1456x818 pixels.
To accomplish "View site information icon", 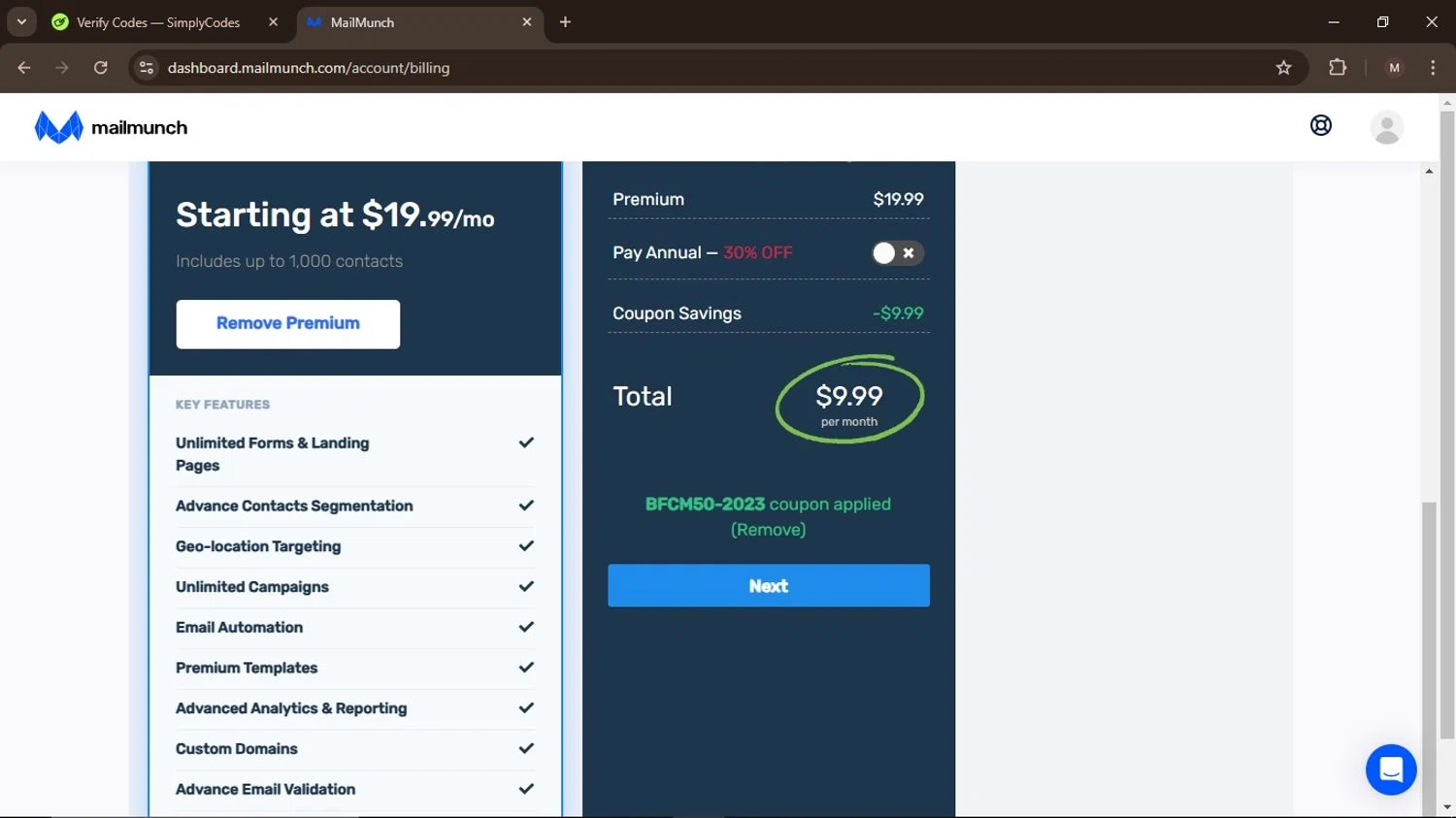I will [147, 68].
